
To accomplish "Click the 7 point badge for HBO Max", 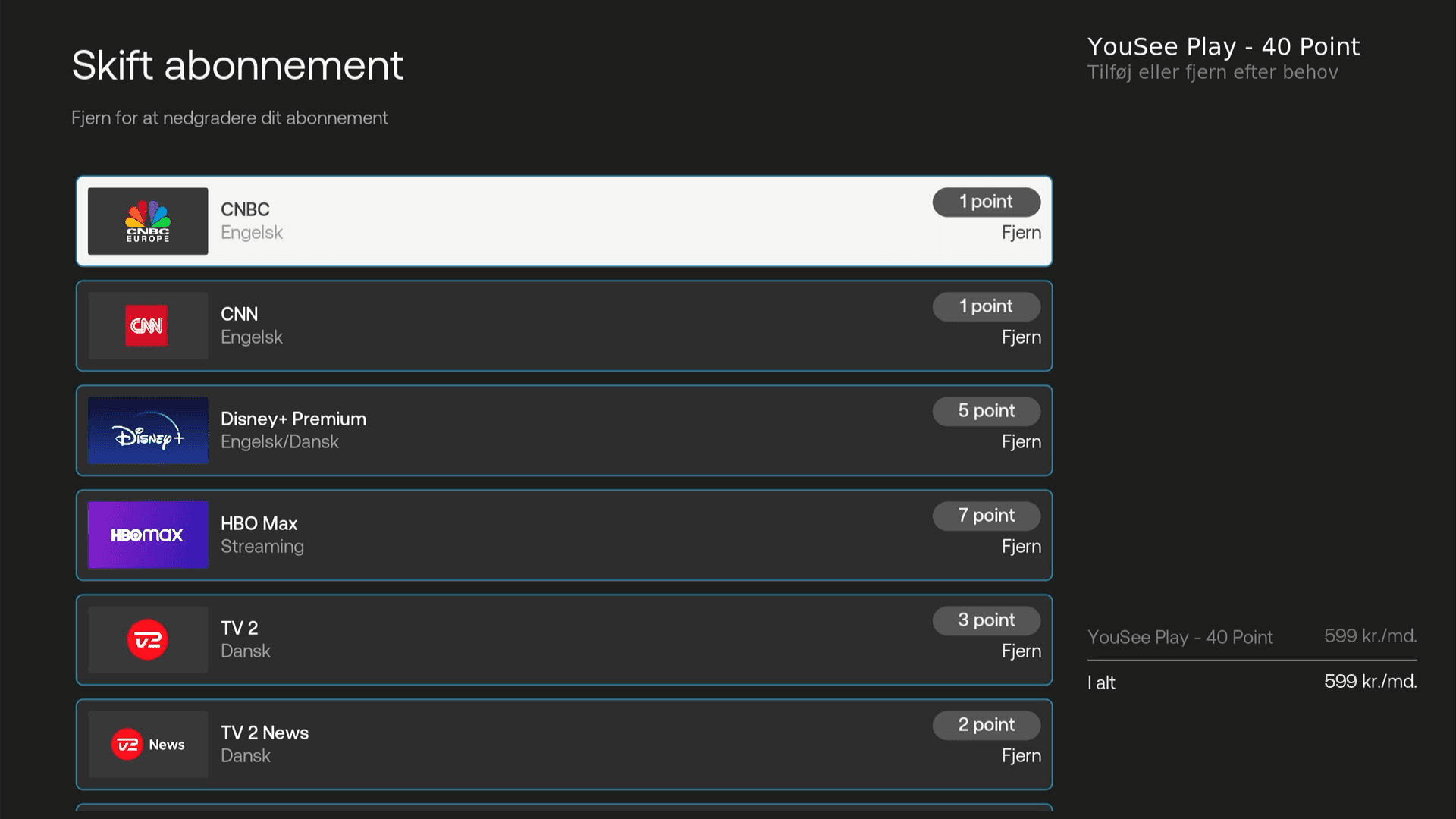I will click(x=987, y=516).
